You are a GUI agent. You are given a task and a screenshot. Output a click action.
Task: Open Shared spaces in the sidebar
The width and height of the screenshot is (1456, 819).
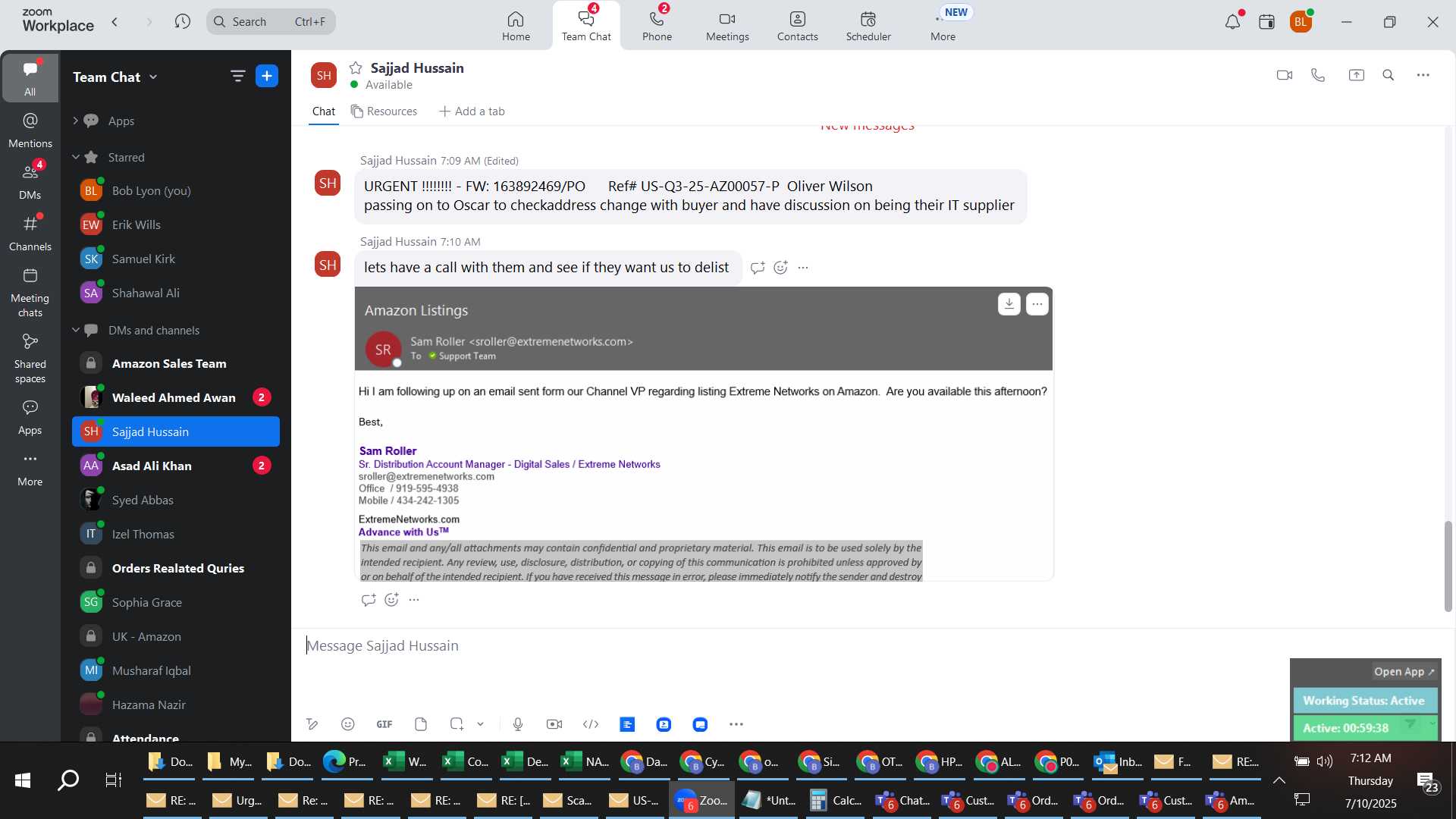coord(30,359)
